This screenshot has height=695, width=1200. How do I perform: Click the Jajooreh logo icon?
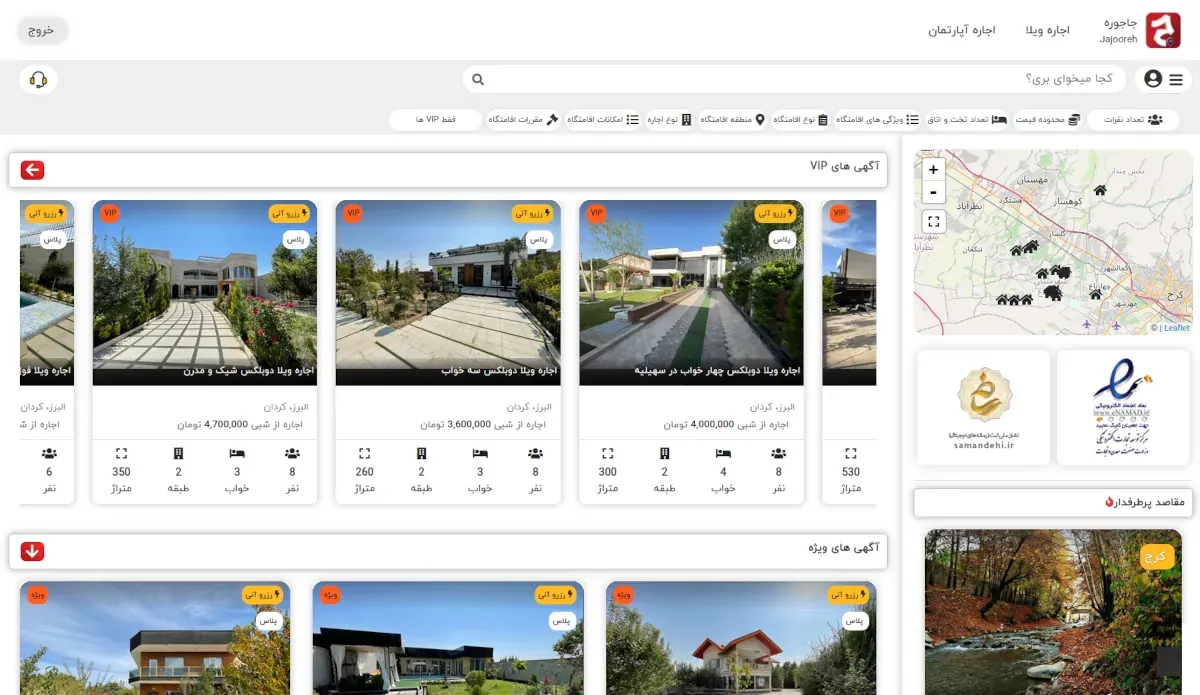click(x=1163, y=30)
